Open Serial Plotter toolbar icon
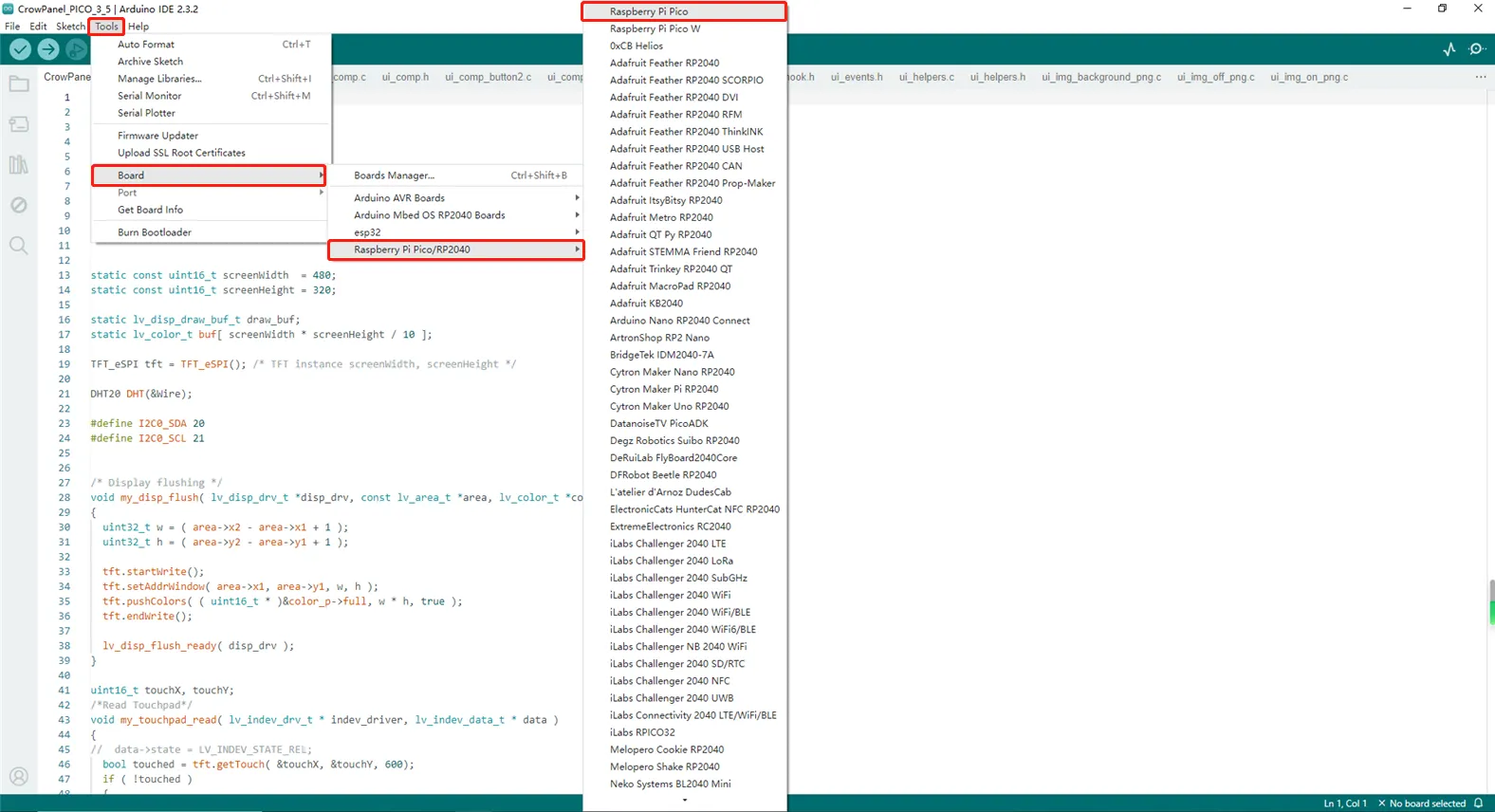The width and height of the screenshot is (1495, 812). 1449,49
